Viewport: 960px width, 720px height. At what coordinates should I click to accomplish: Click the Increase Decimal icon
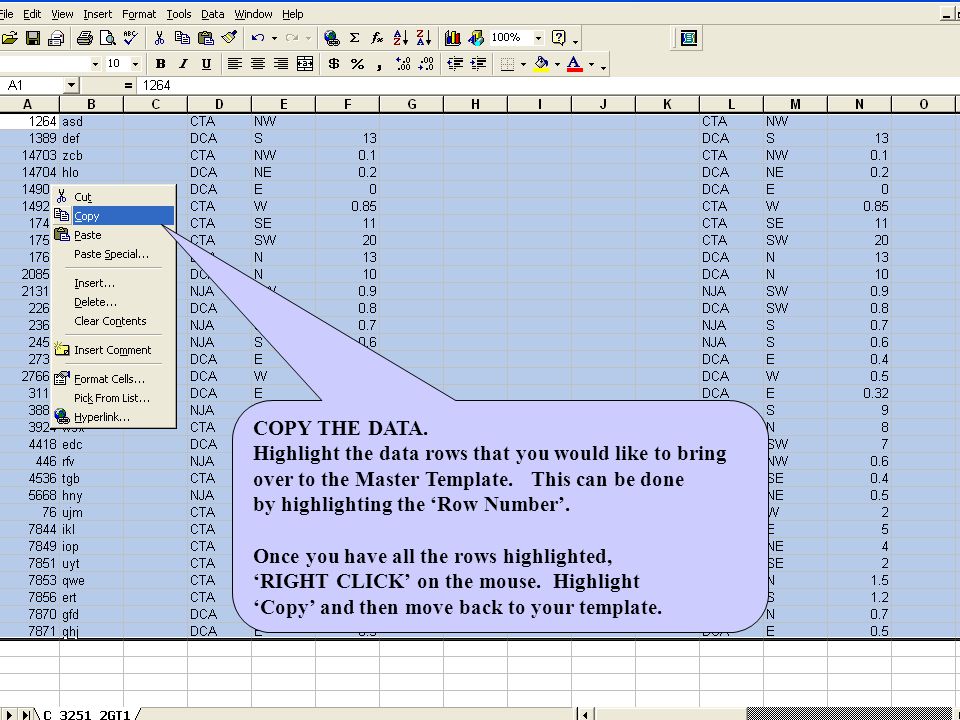tap(403, 64)
